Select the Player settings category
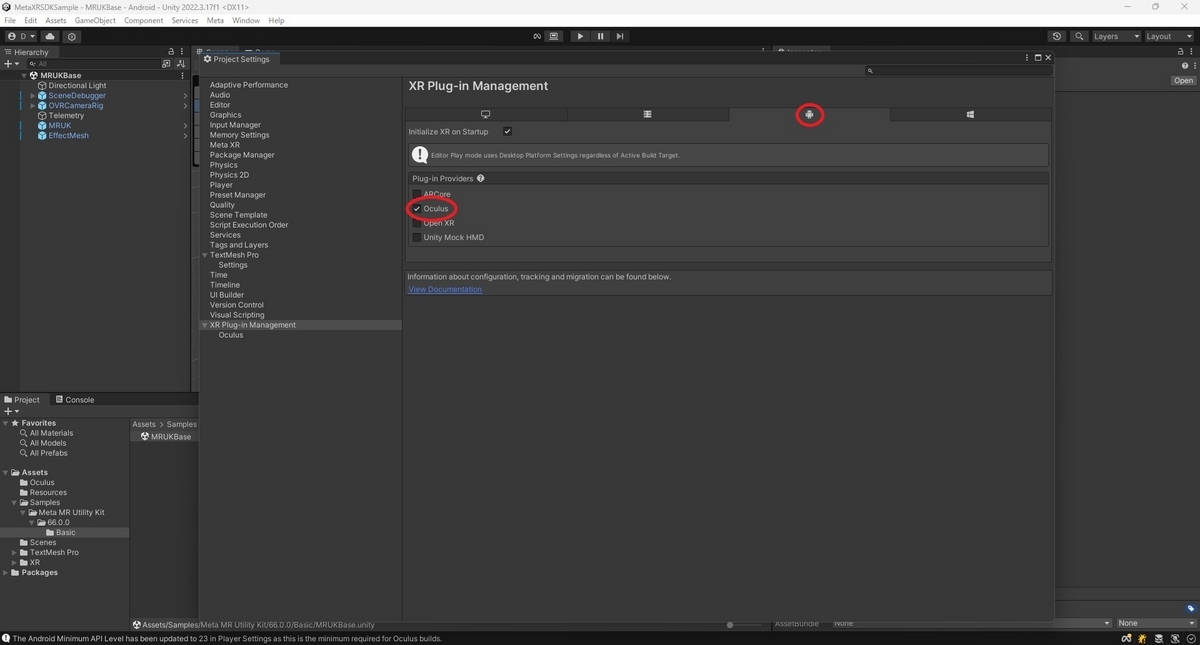 (221, 185)
